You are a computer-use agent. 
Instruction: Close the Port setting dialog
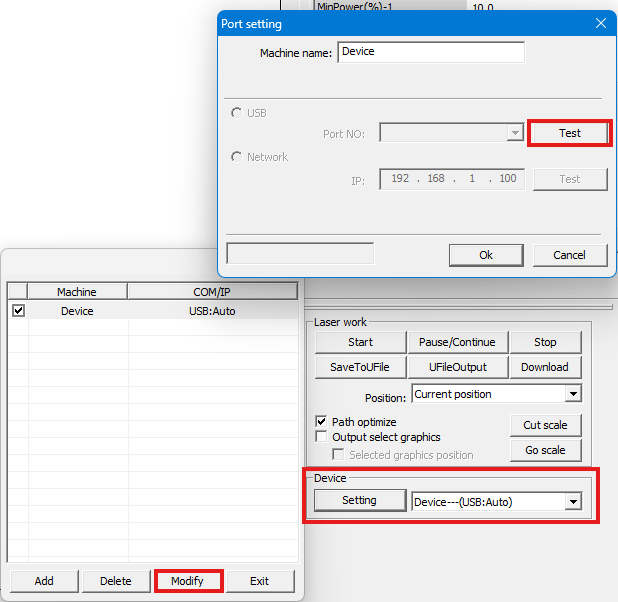click(x=600, y=24)
